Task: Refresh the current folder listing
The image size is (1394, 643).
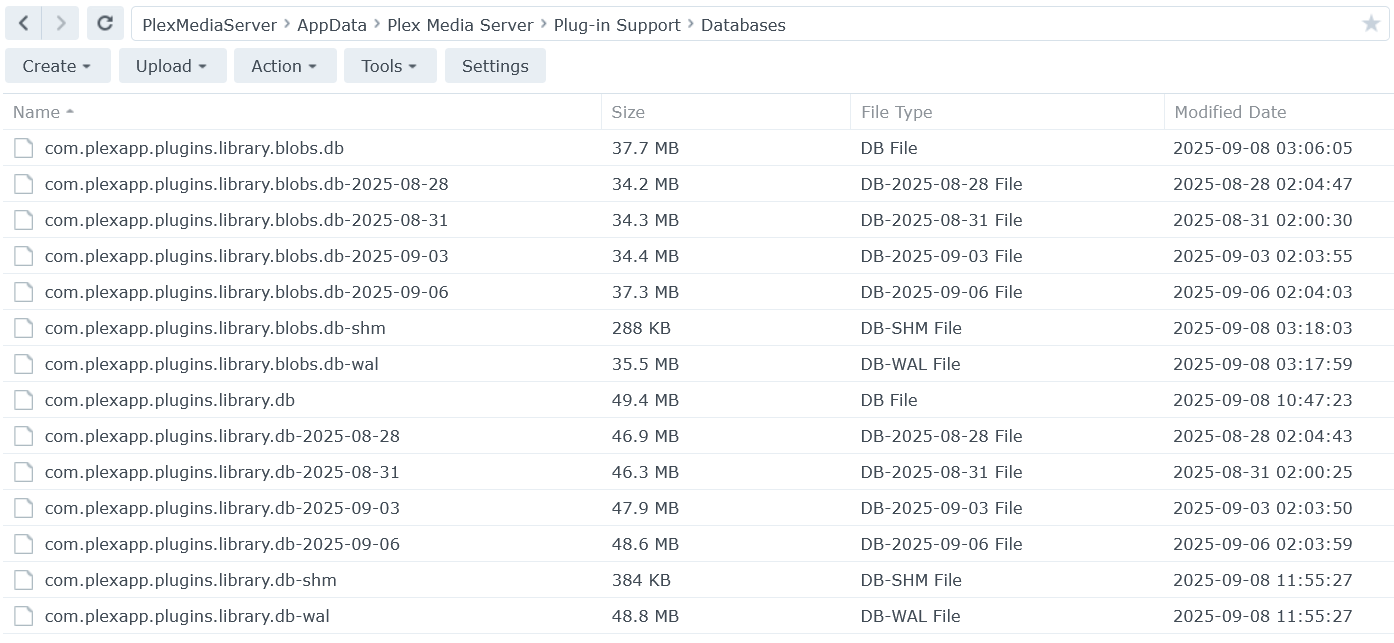Action: click(105, 24)
